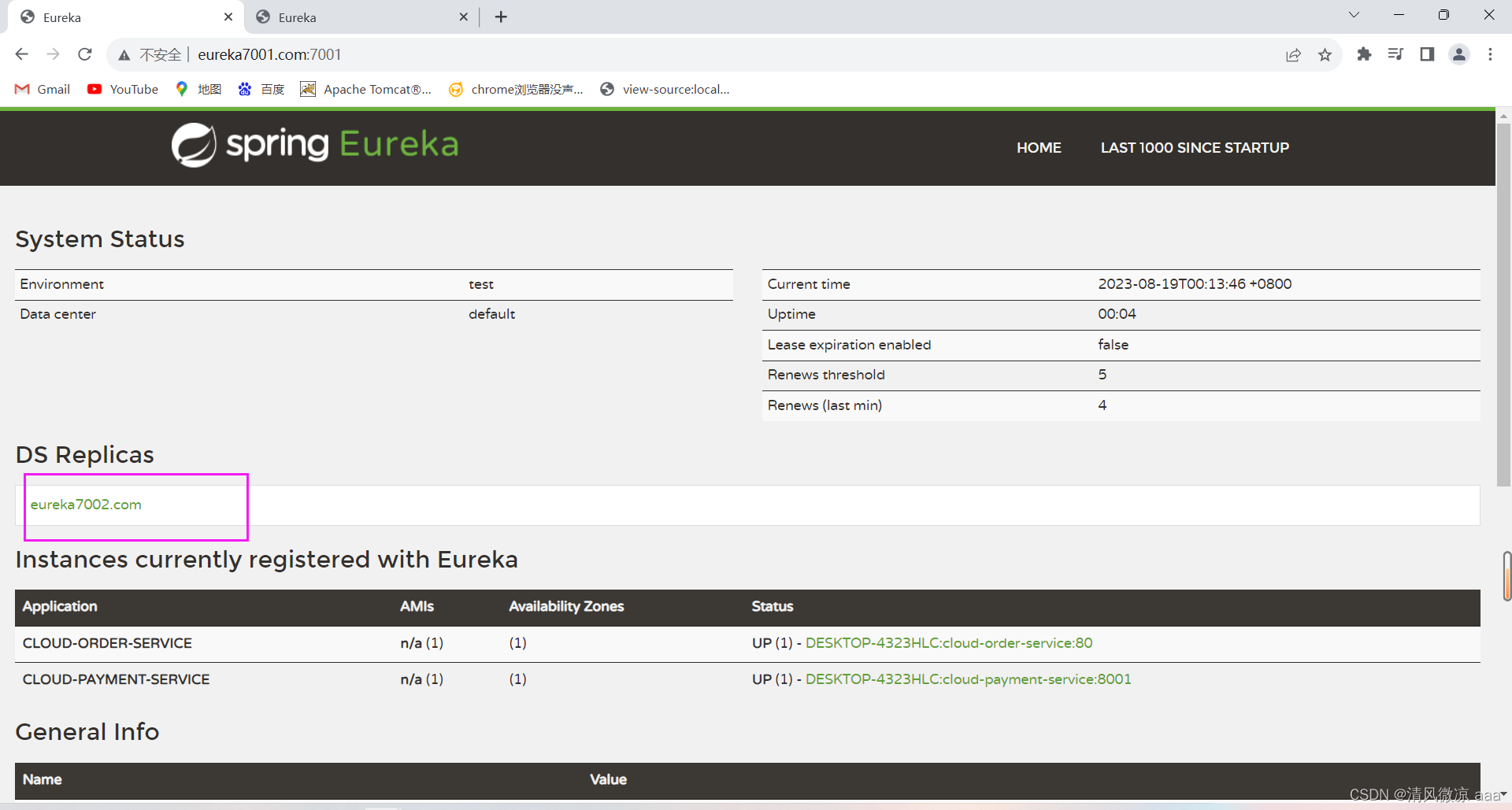Viewport: 1512px width, 810px height.
Task: Click the General Info heading
Action: [x=87, y=732]
